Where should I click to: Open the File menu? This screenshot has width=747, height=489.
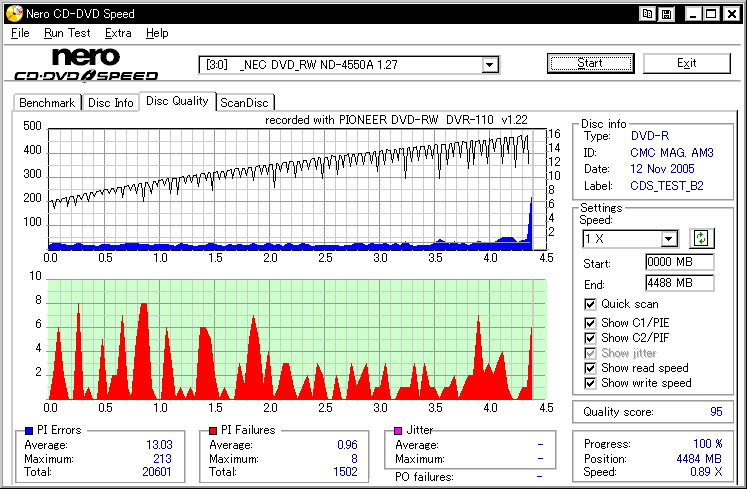(20, 33)
